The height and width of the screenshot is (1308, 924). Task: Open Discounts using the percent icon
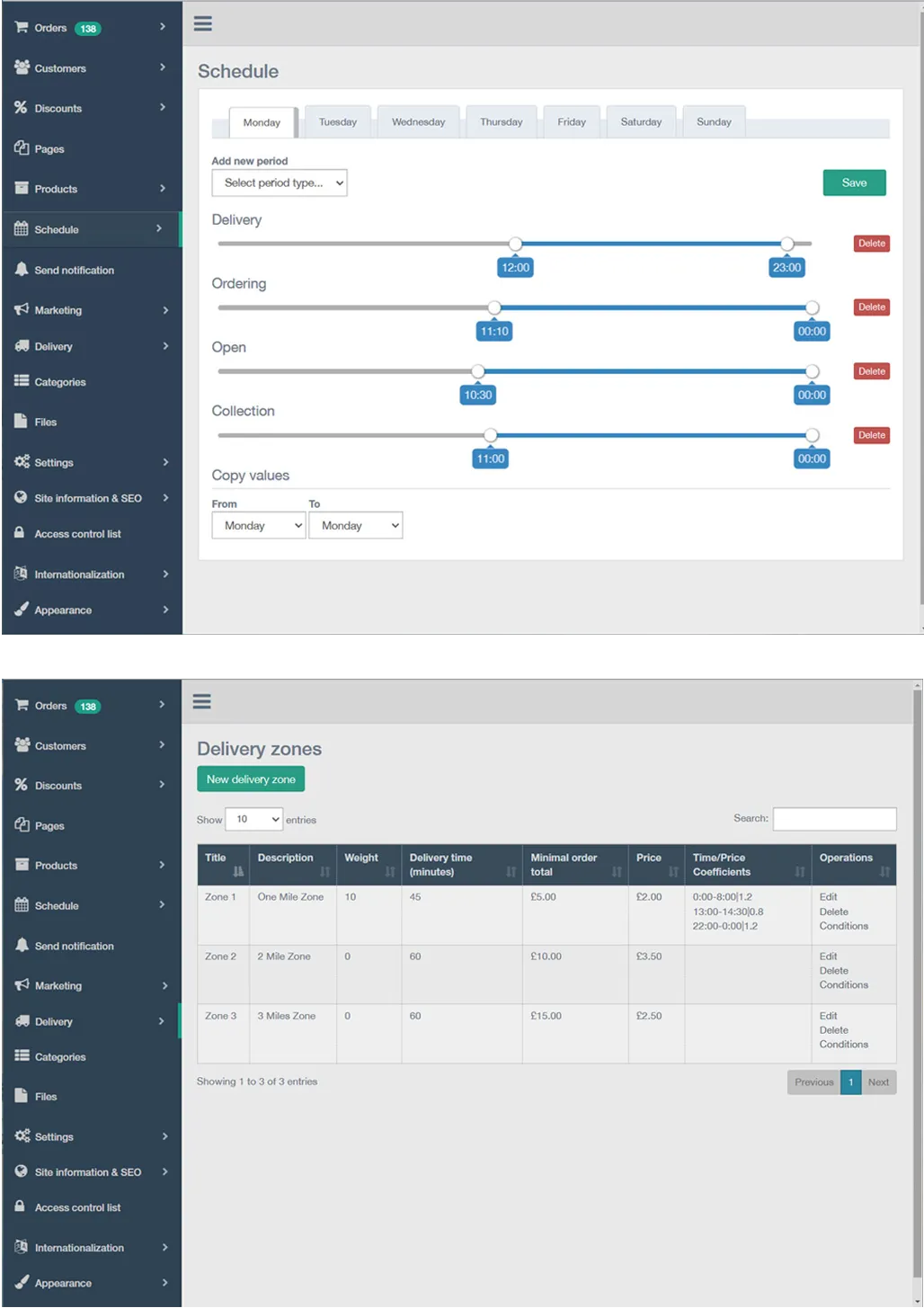pyautogui.click(x=20, y=108)
